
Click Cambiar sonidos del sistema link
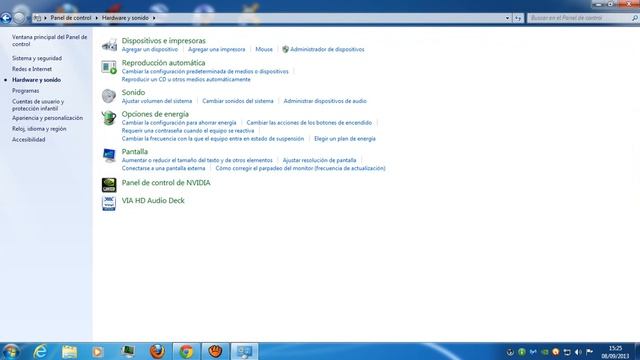coord(238,101)
